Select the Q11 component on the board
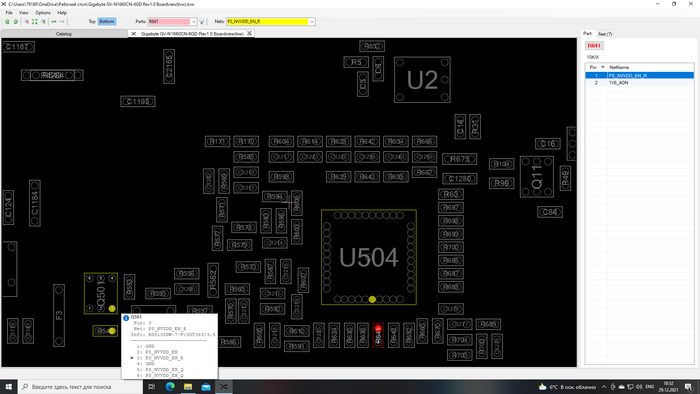The height and width of the screenshot is (394, 700). 537,177
